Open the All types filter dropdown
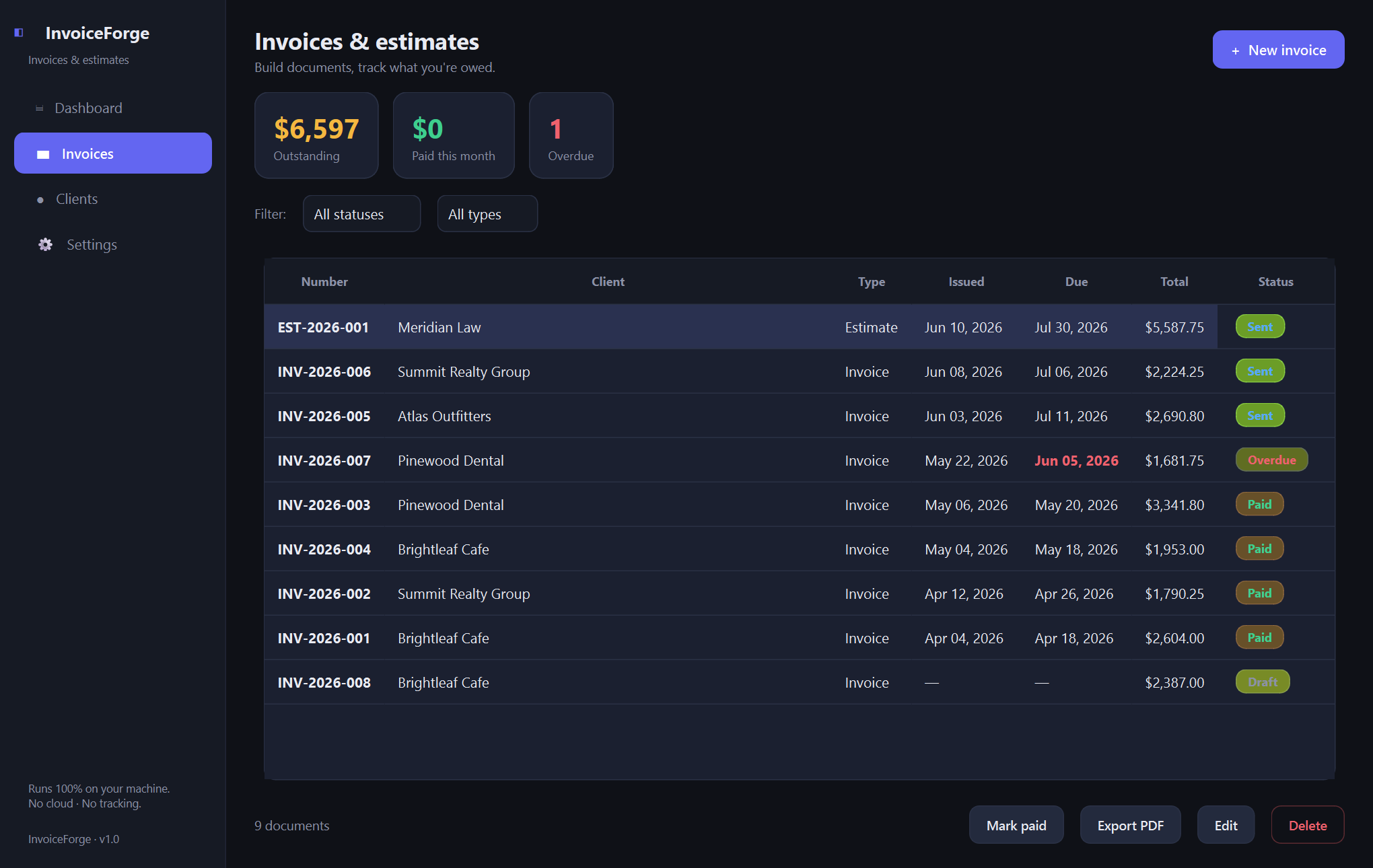This screenshot has width=1373, height=868. pos(487,214)
